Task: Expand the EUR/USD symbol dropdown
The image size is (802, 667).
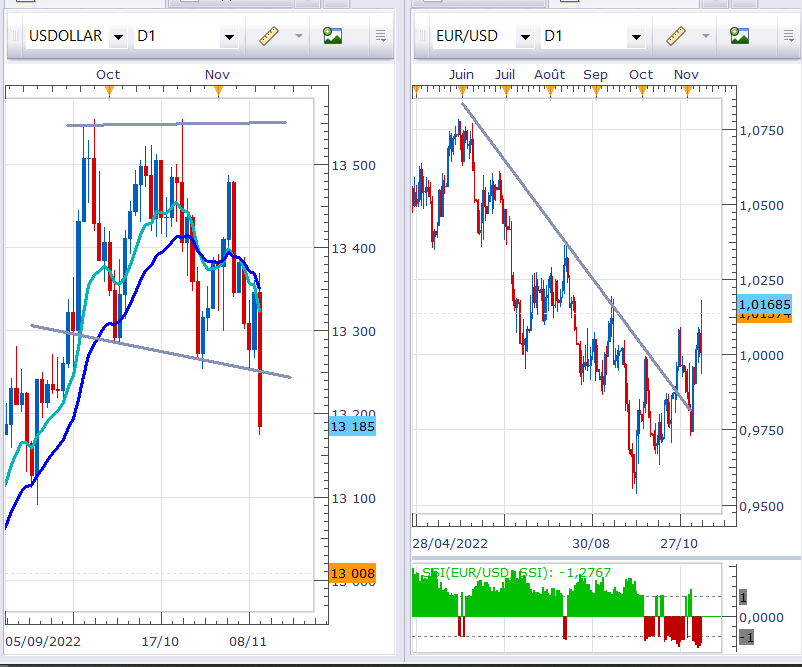Action: [x=525, y=37]
